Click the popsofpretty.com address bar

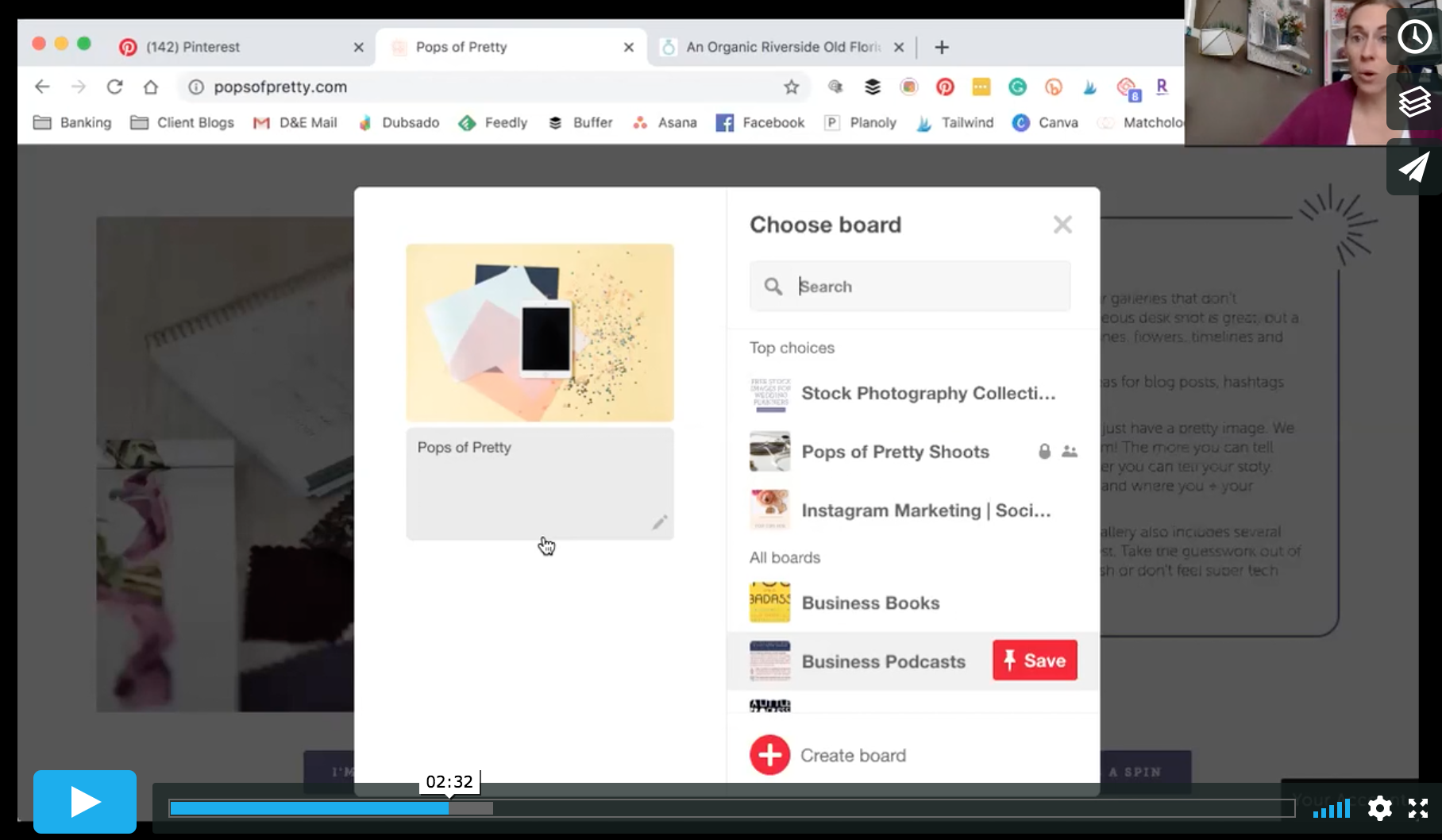pos(492,87)
